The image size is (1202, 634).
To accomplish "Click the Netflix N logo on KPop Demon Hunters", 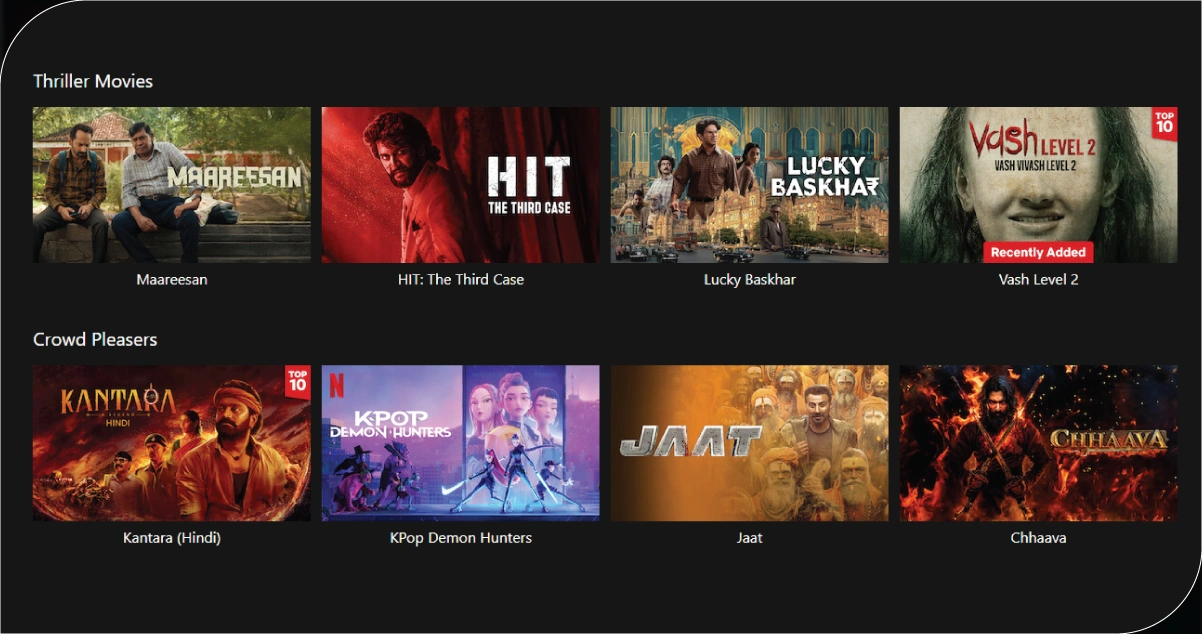I will coord(336,384).
